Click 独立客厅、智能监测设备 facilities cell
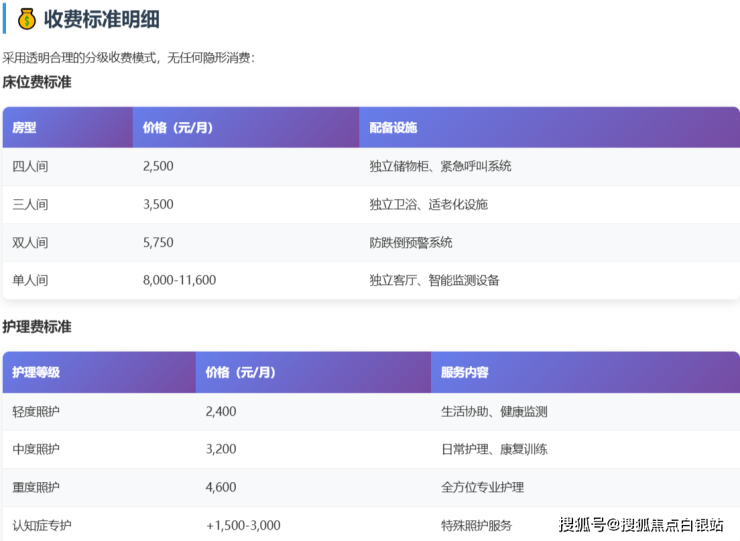Image resolution: width=740 pixels, height=541 pixels. tap(434, 280)
